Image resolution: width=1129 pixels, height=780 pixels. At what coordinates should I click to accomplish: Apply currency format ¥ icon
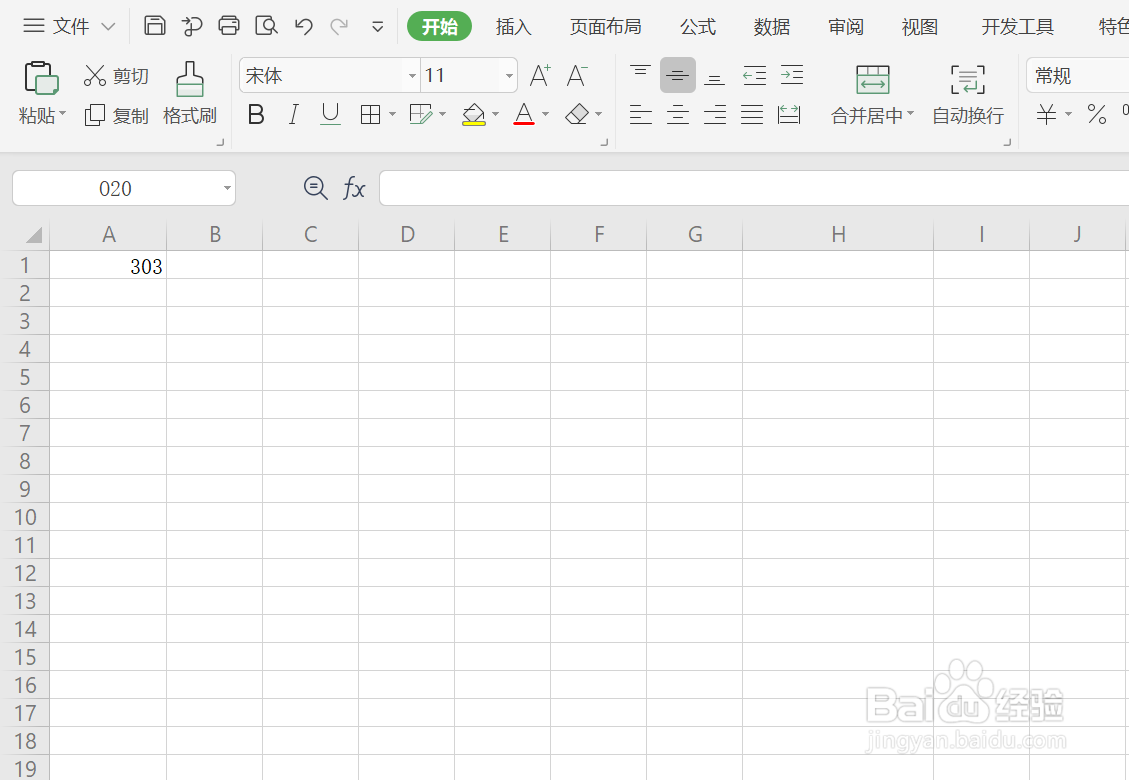(x=1046, y=115)
